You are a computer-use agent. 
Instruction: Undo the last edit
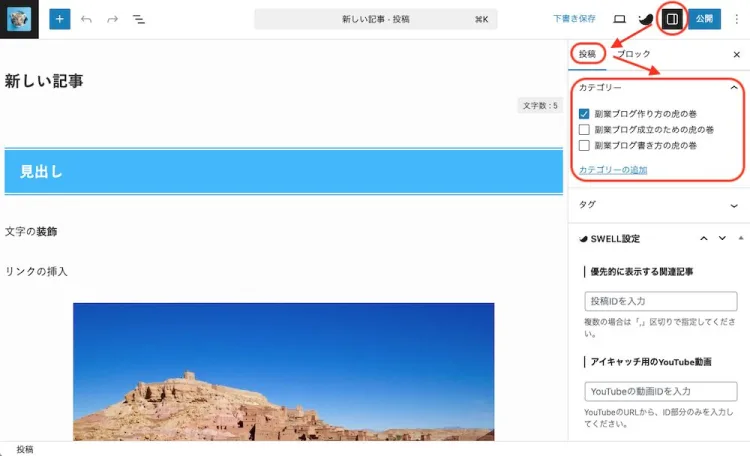86,19
